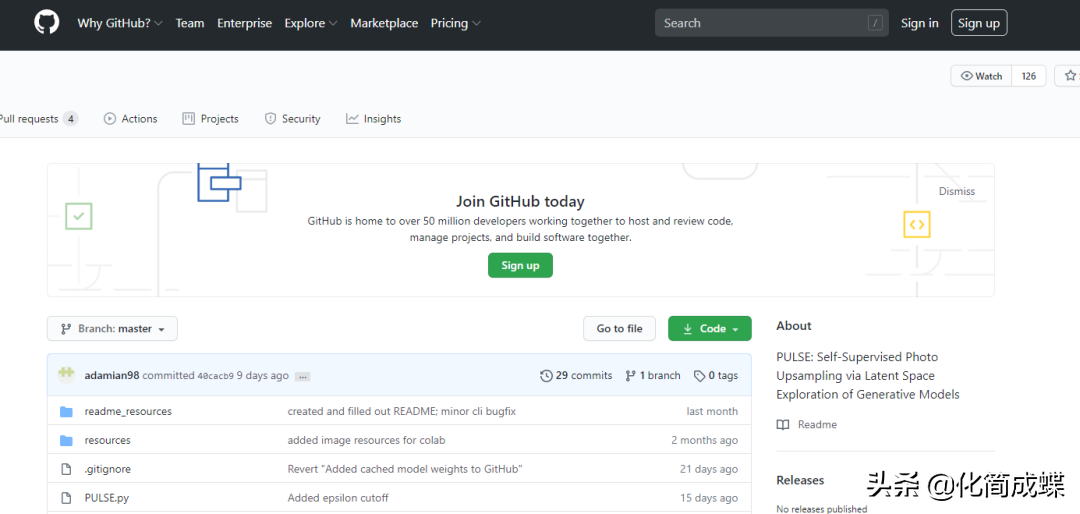
Task: Open the Why GitHub? dropdown menu
Action: tap(120, 23)
